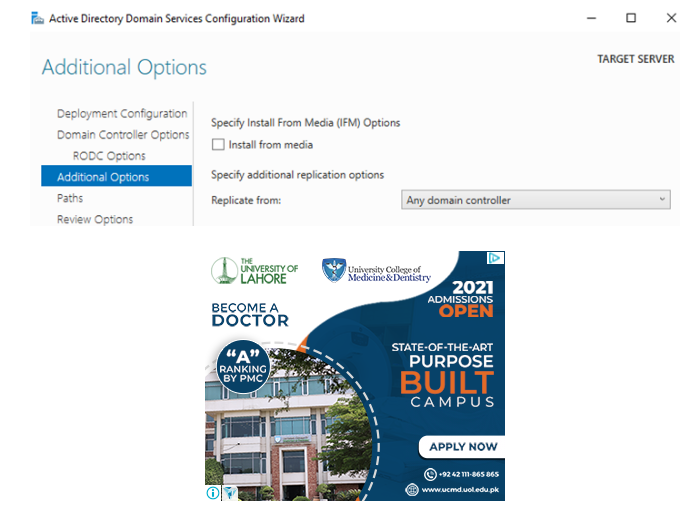Click the ad's small logo icon beside info
Viewport: 695px width, 516px height.
[230, 493]
